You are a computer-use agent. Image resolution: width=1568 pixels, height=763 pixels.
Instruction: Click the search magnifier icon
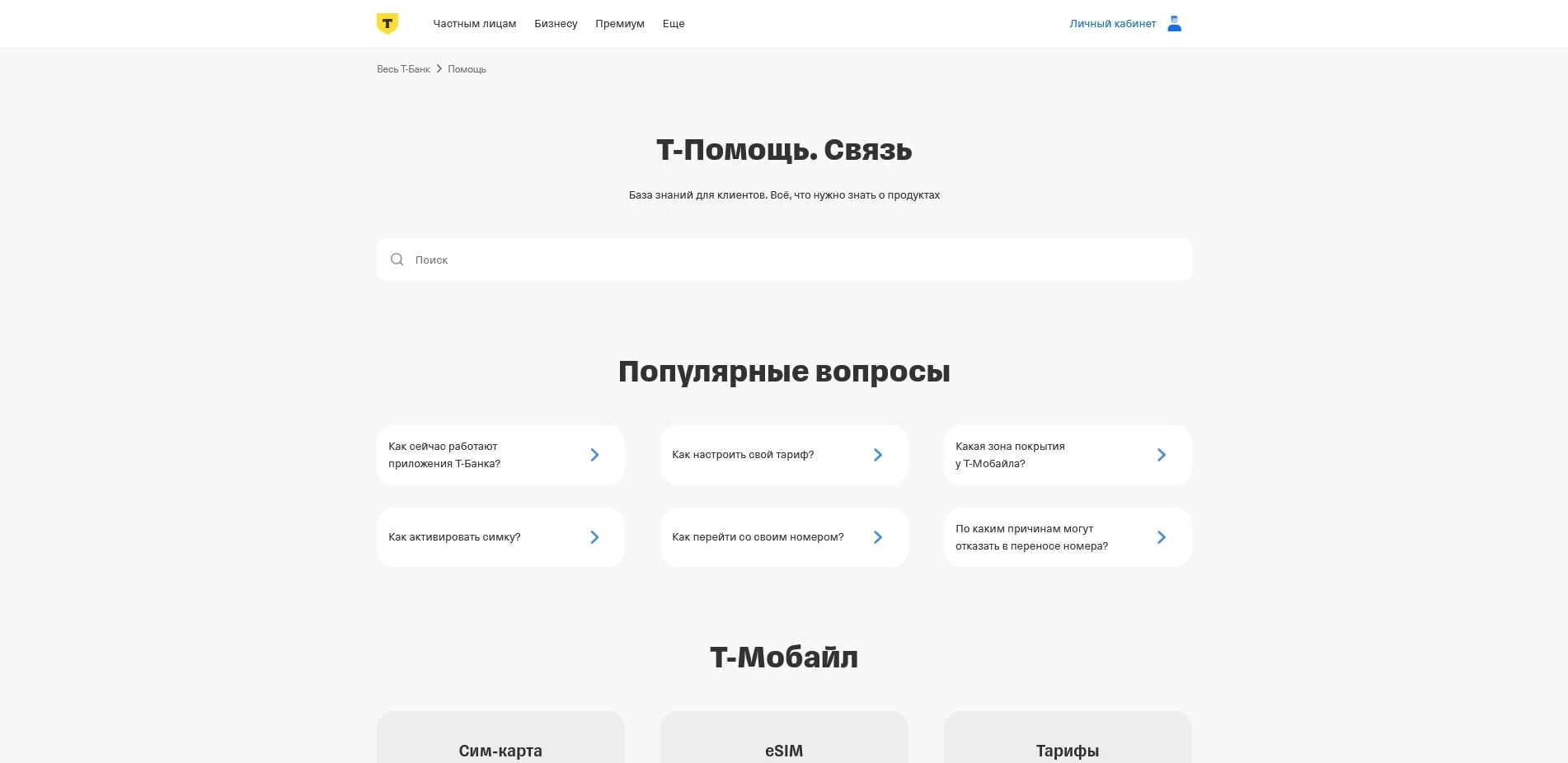click(x=397, y=260)
